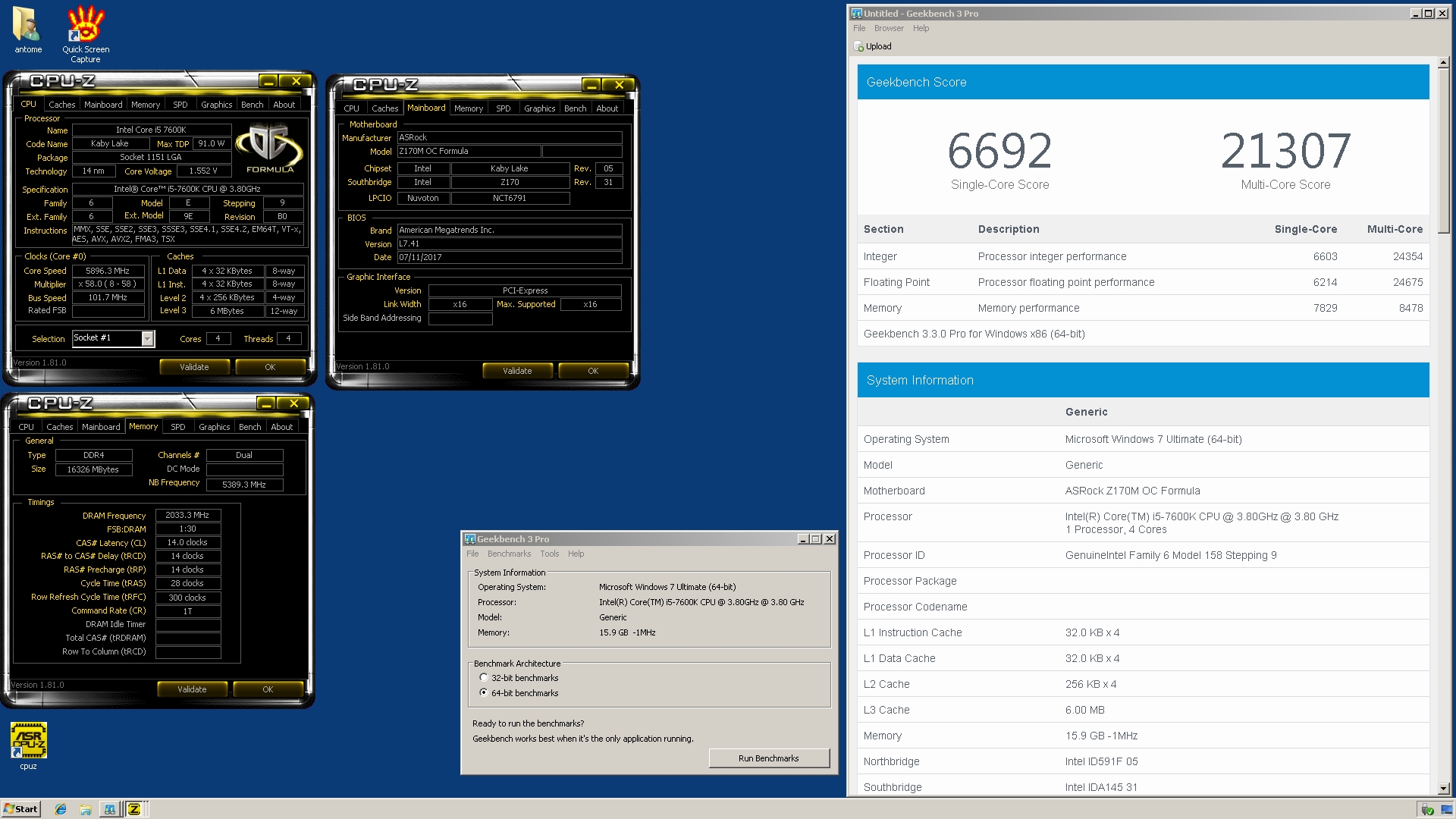Click the Multiplier field showing x 58.0 ( 8 - 58 )
The width and height of the screenshot is (1456, 819).
click(x=108, y=284)
